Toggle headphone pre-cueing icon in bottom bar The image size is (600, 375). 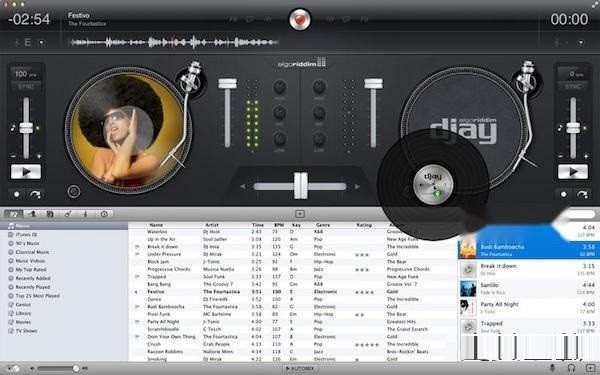(x=571, y=368)
